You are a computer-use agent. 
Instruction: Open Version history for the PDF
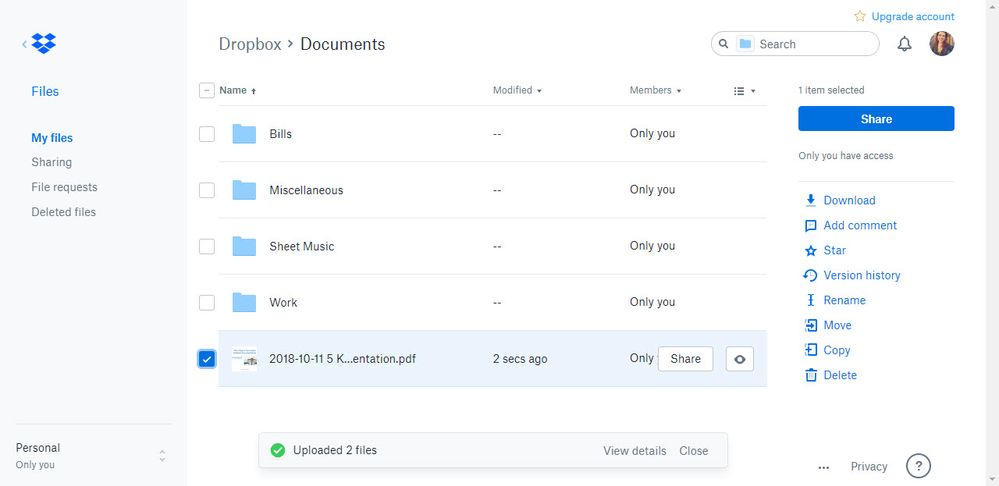pyautogui.click(x=861, y=275)
